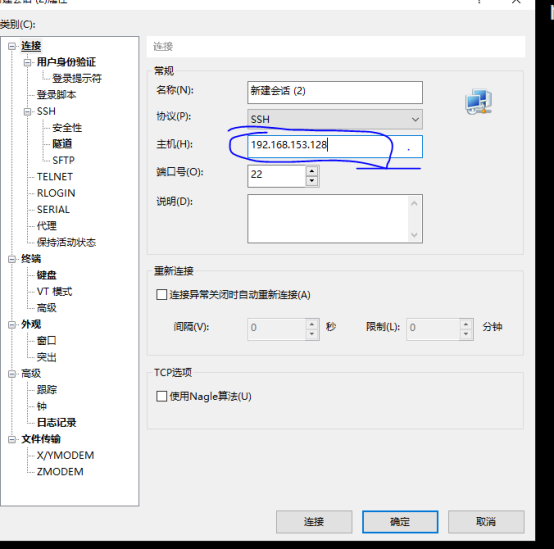Image resolution: width=554 pixels, height=549 pixels.
Task: Click the 限制 limit up arrow
Action: click(466, 324)
